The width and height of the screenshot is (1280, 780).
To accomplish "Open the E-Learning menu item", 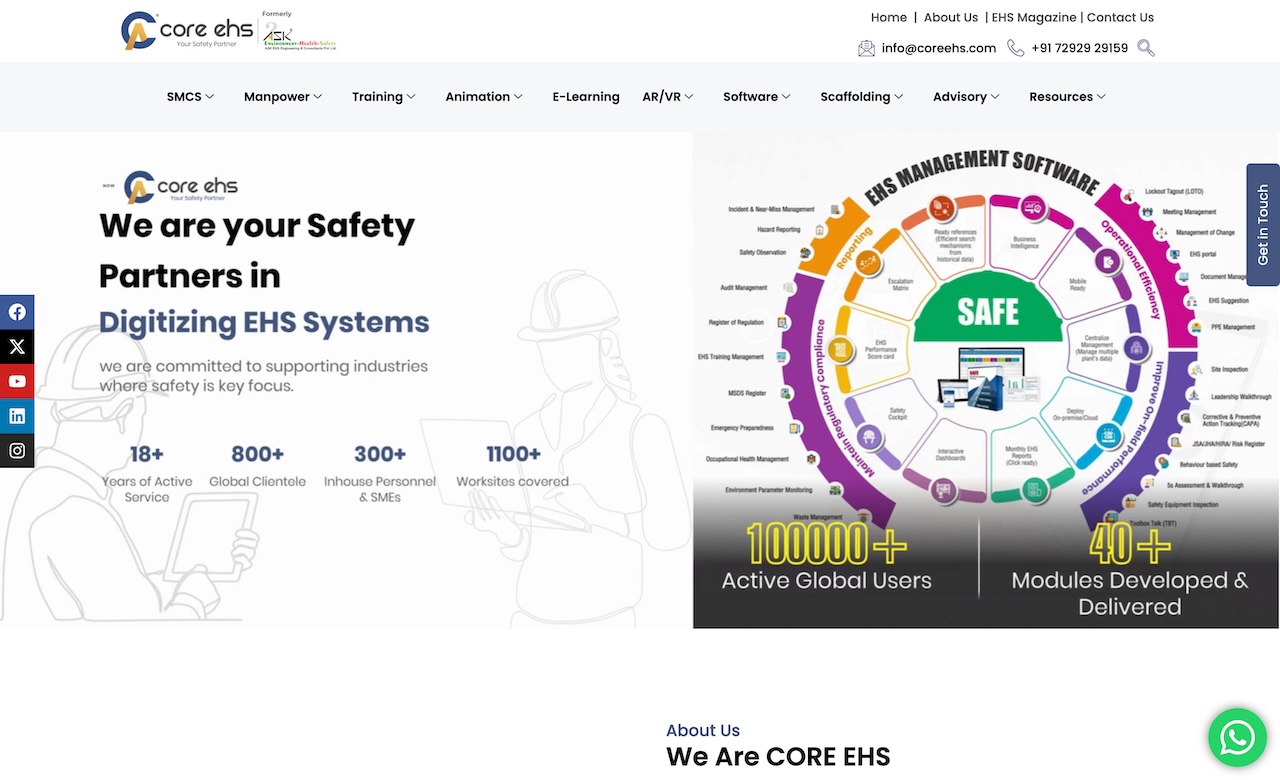I will coord(586,97).
